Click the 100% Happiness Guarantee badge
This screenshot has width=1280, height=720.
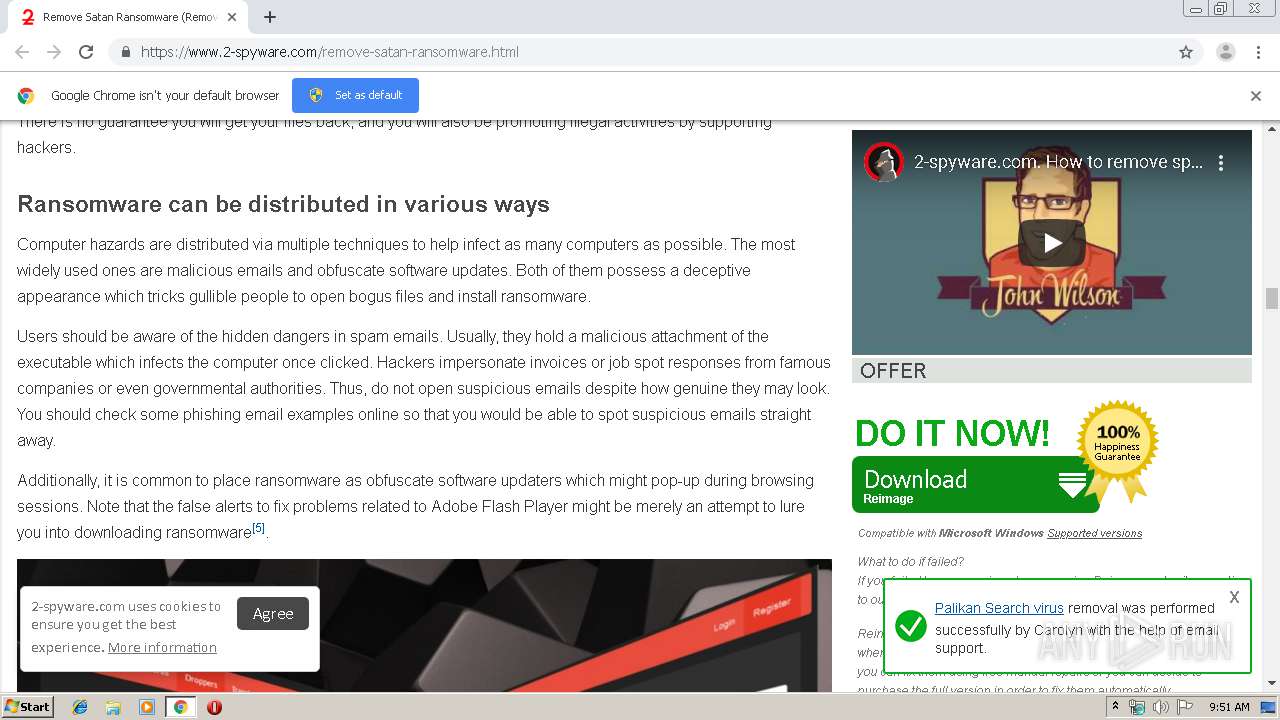coord(1117,447)
